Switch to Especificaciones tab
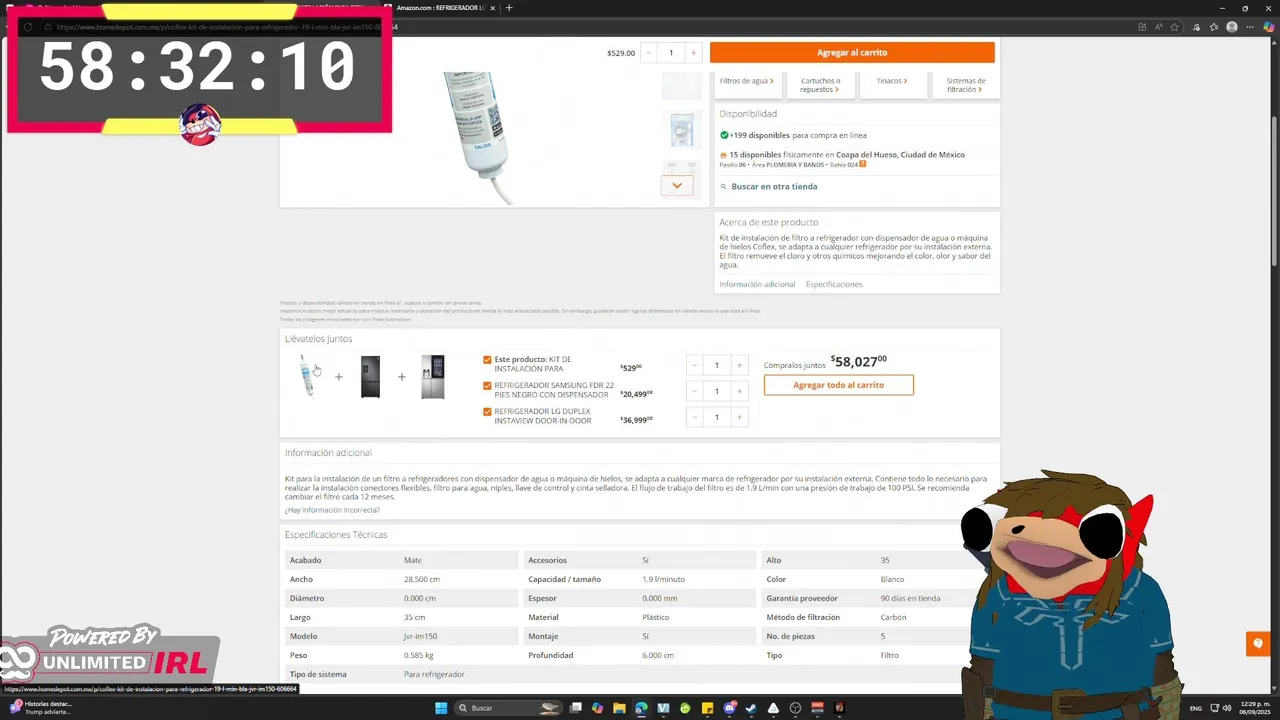The width and height of the screenshot is (1280, 720). pos(834,284)
